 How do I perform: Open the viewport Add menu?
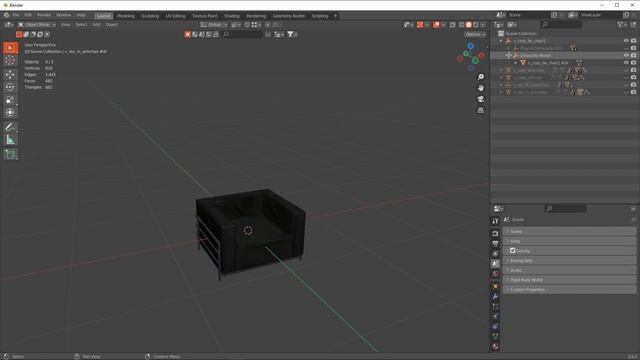[96, 25]
